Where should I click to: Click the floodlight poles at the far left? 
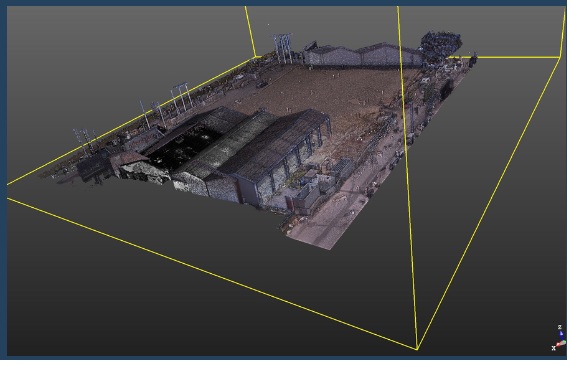84,140
